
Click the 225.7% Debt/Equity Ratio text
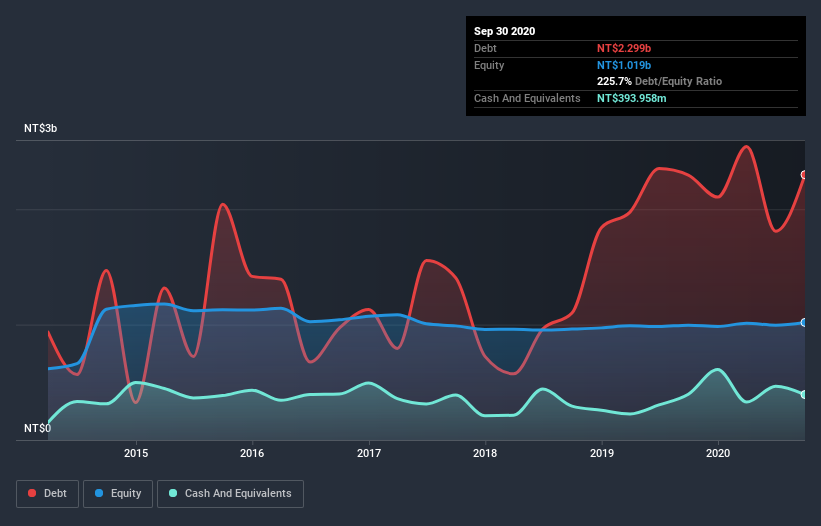[659, 82]
